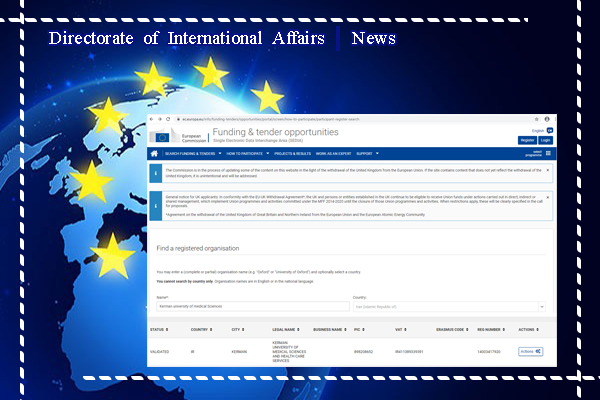Expand the Search Funding & Tenders arrow
This screenshot has height=400, width=600.
(x=220, y=153)
